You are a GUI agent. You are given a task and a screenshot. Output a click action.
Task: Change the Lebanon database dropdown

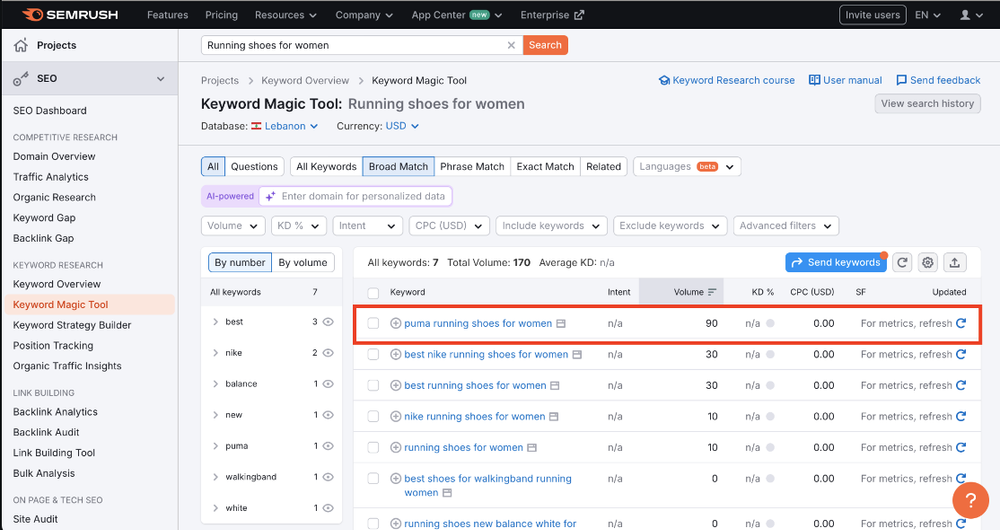click(284, 126)
